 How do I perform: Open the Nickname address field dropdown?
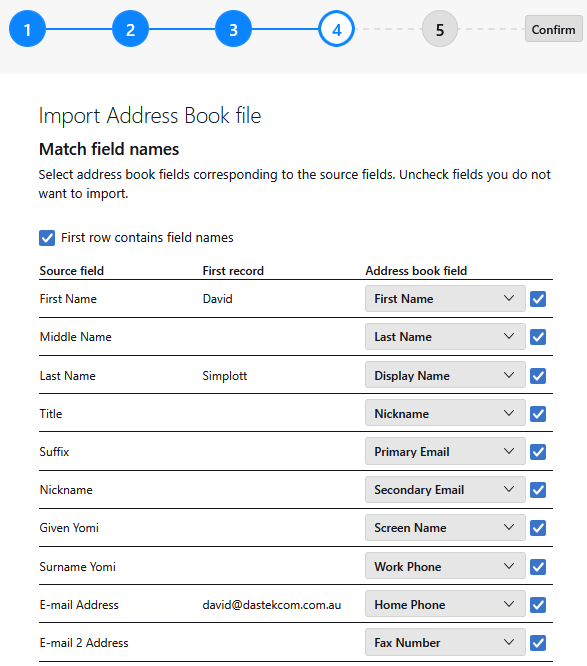[445, 413]
